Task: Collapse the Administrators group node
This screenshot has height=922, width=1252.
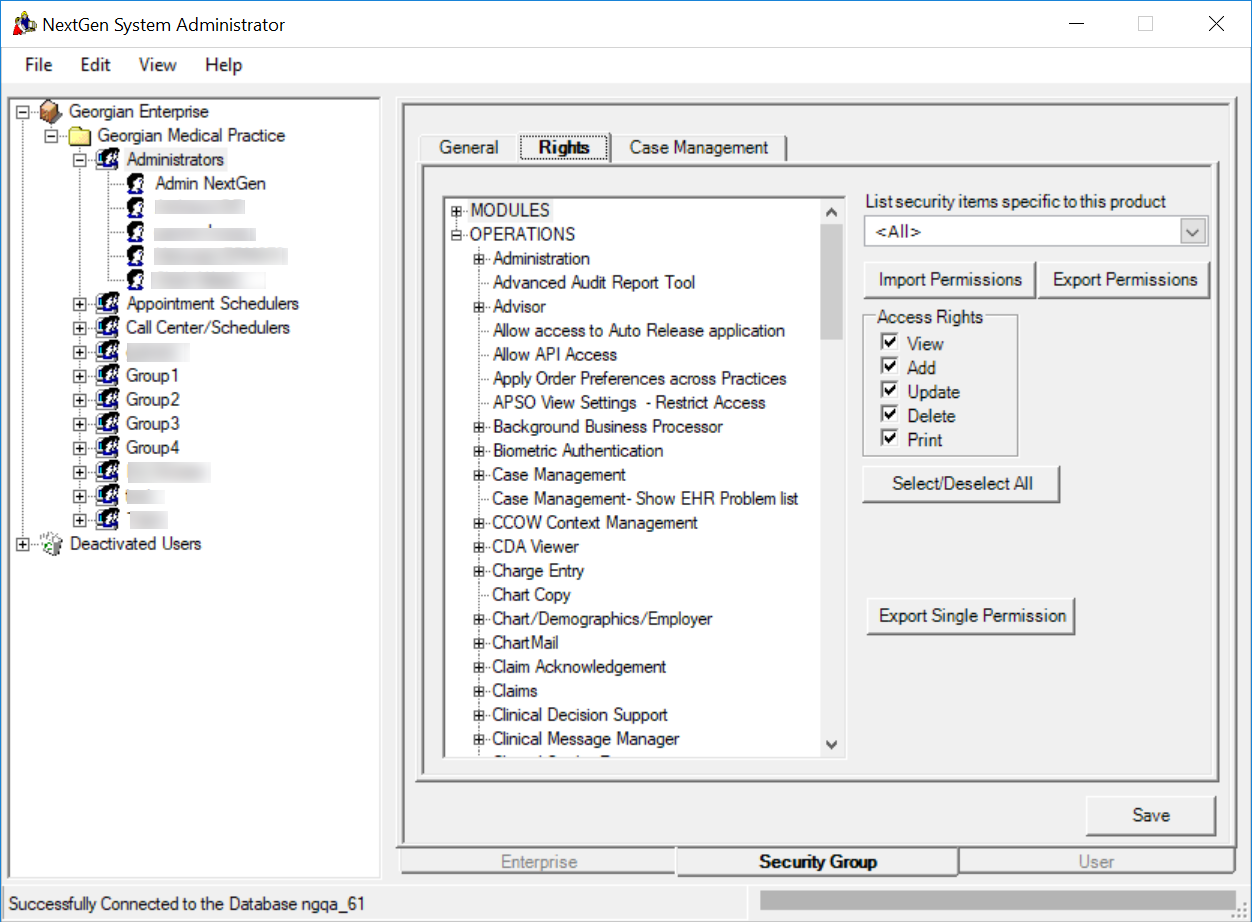Action: (80, 160)
